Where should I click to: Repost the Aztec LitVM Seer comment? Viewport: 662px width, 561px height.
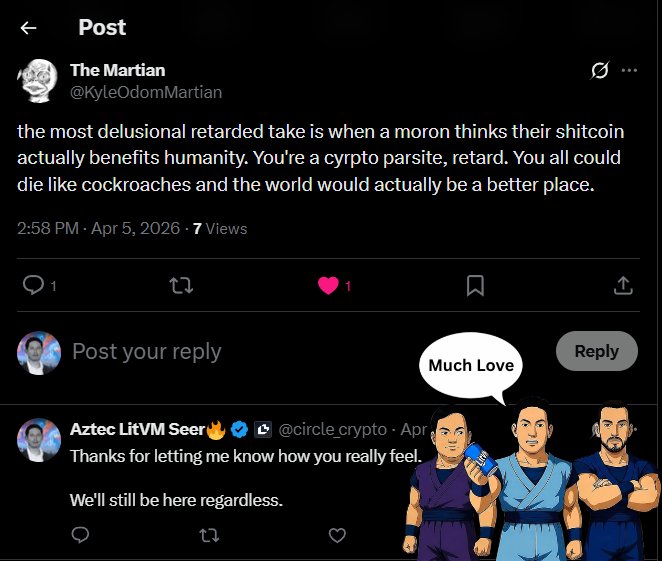point(208,536)
